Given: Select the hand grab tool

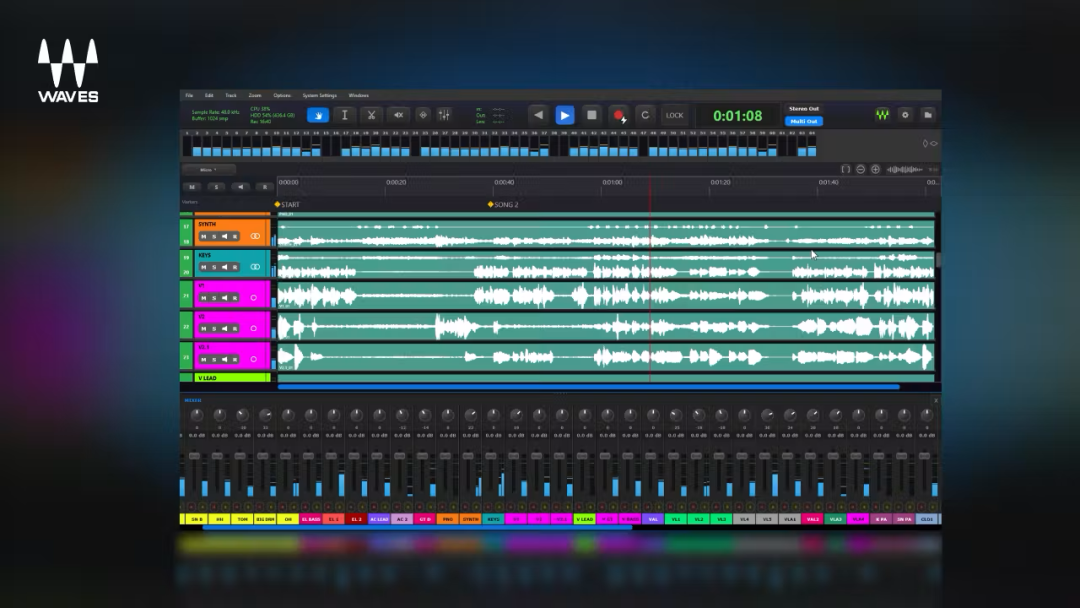Looking at the screenshot, I should pos(318,115).
